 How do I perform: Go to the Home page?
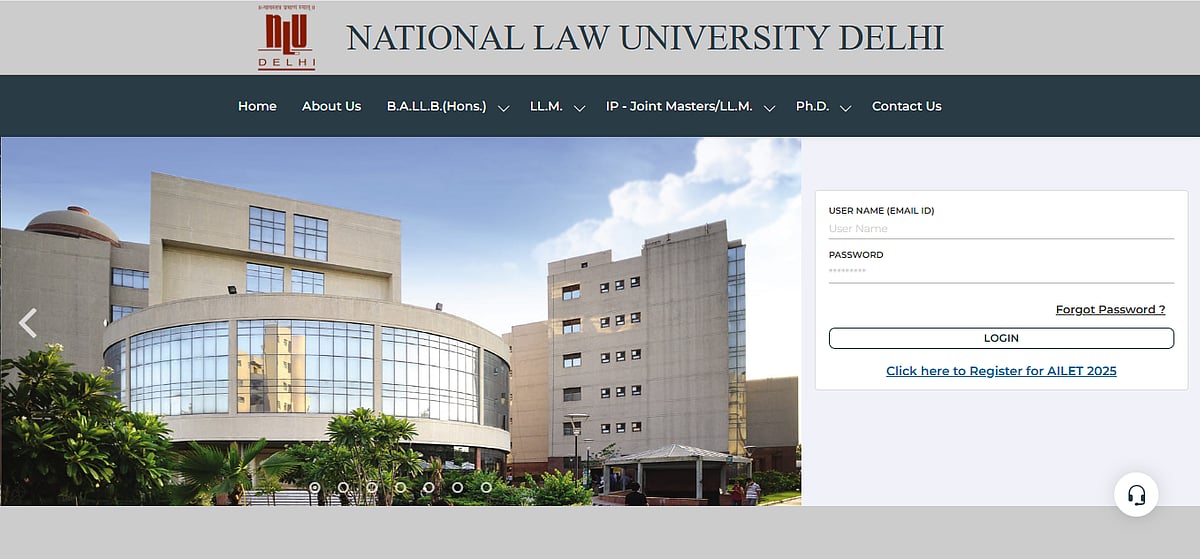pos(257,106)
